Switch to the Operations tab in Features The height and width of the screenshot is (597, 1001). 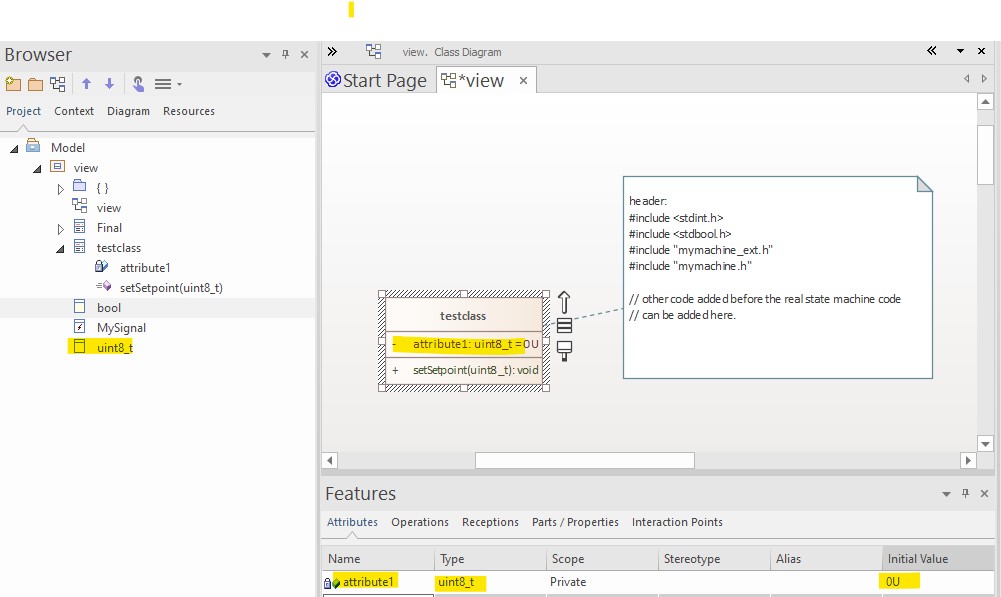click(x=419, y=521)
